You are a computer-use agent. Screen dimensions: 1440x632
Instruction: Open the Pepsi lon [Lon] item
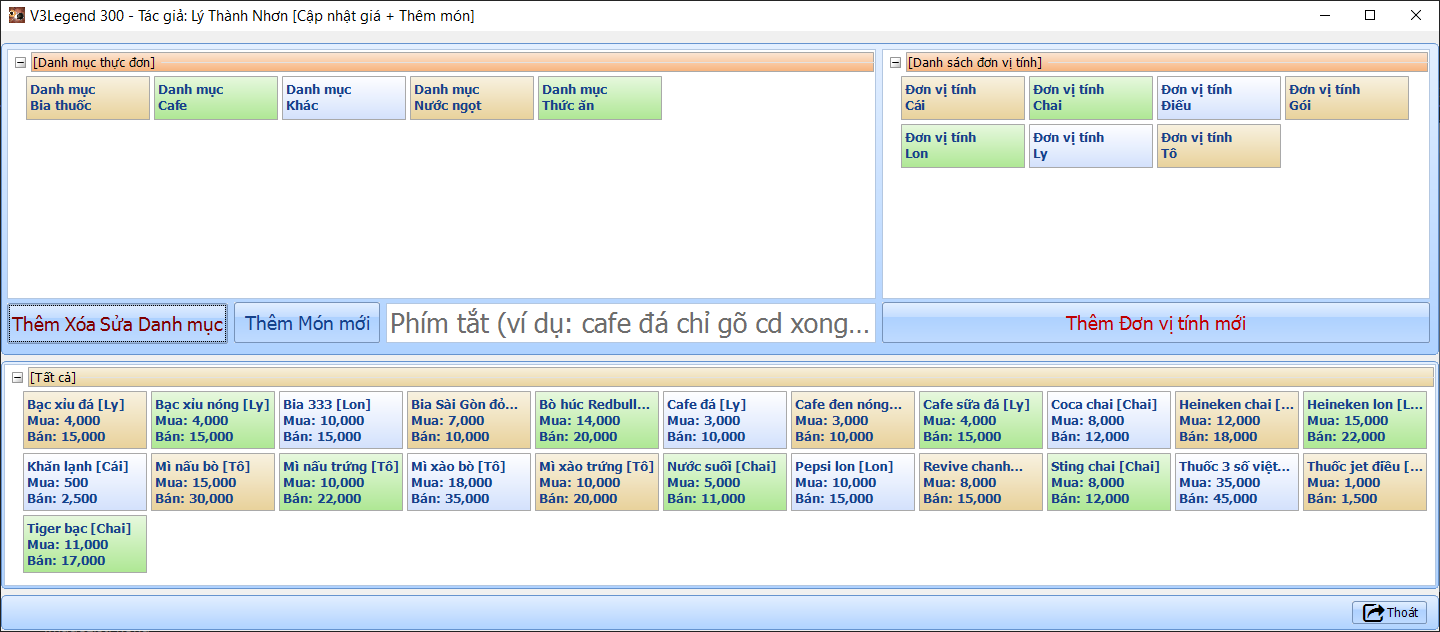coord(853,482)
